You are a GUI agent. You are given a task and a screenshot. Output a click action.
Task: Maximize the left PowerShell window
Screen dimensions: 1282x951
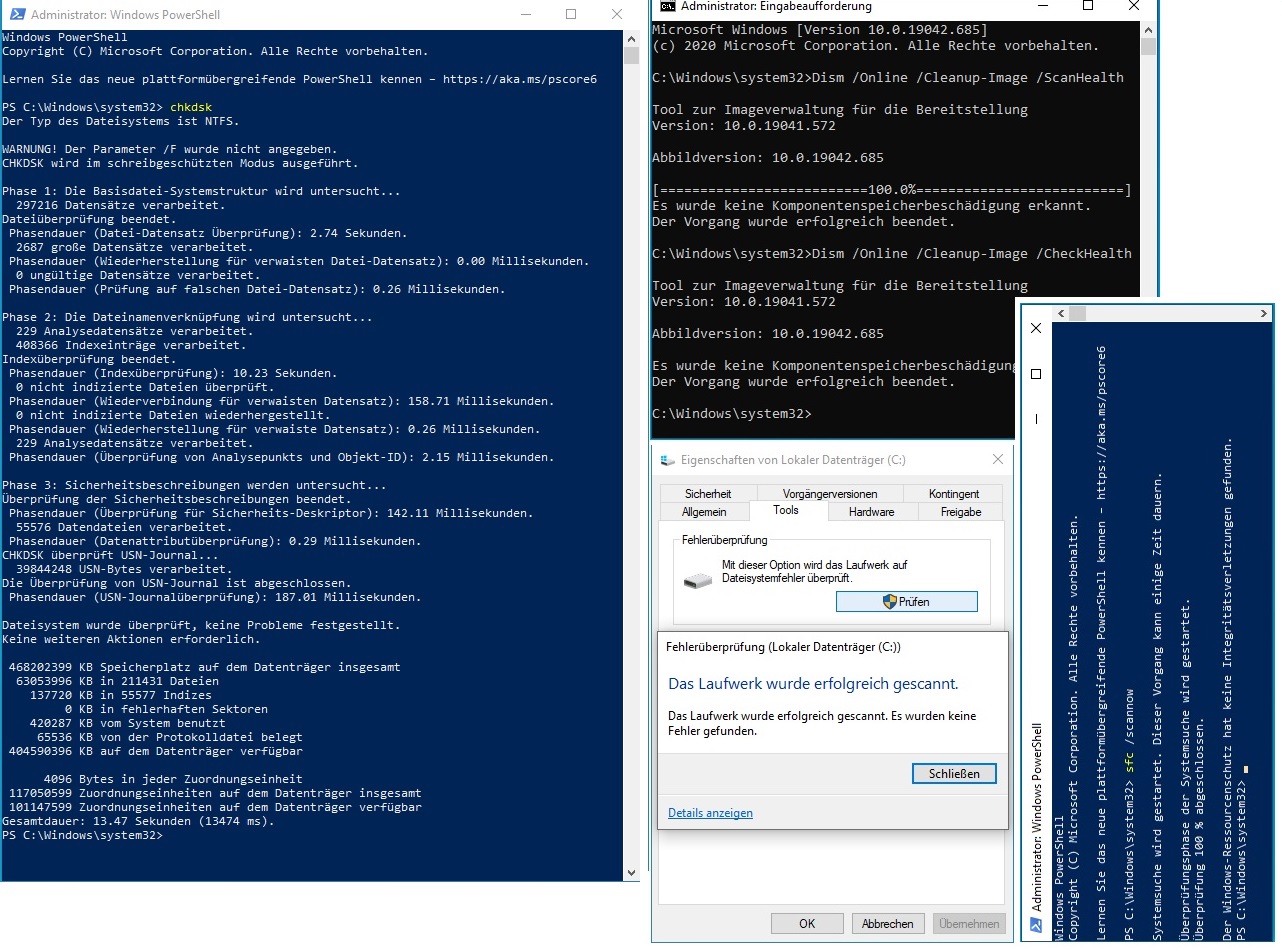click(571, 15)
